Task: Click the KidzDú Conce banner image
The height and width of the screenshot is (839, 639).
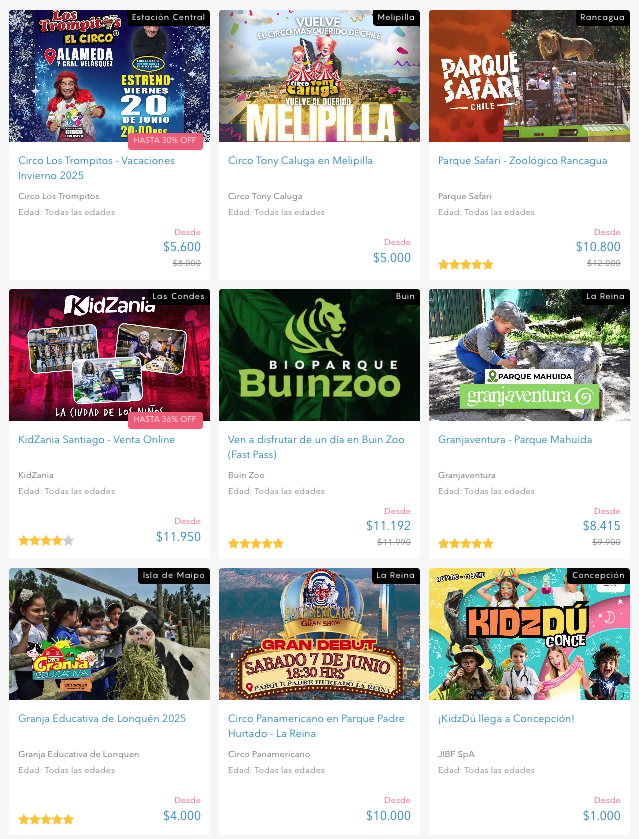Action: [x=529, y=634]
